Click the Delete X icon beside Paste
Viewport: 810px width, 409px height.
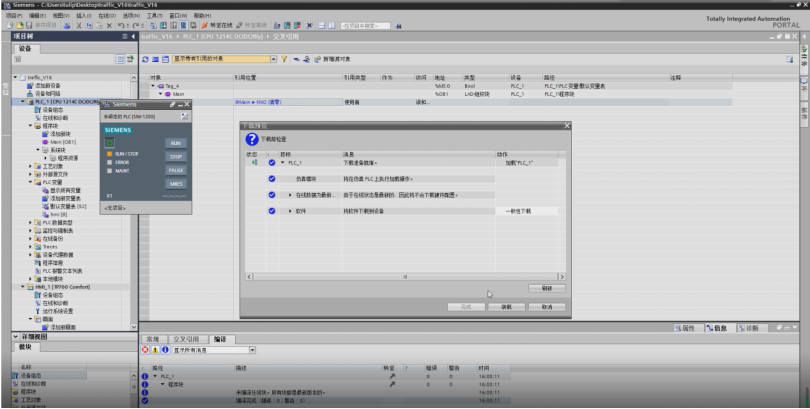(110, 25)
